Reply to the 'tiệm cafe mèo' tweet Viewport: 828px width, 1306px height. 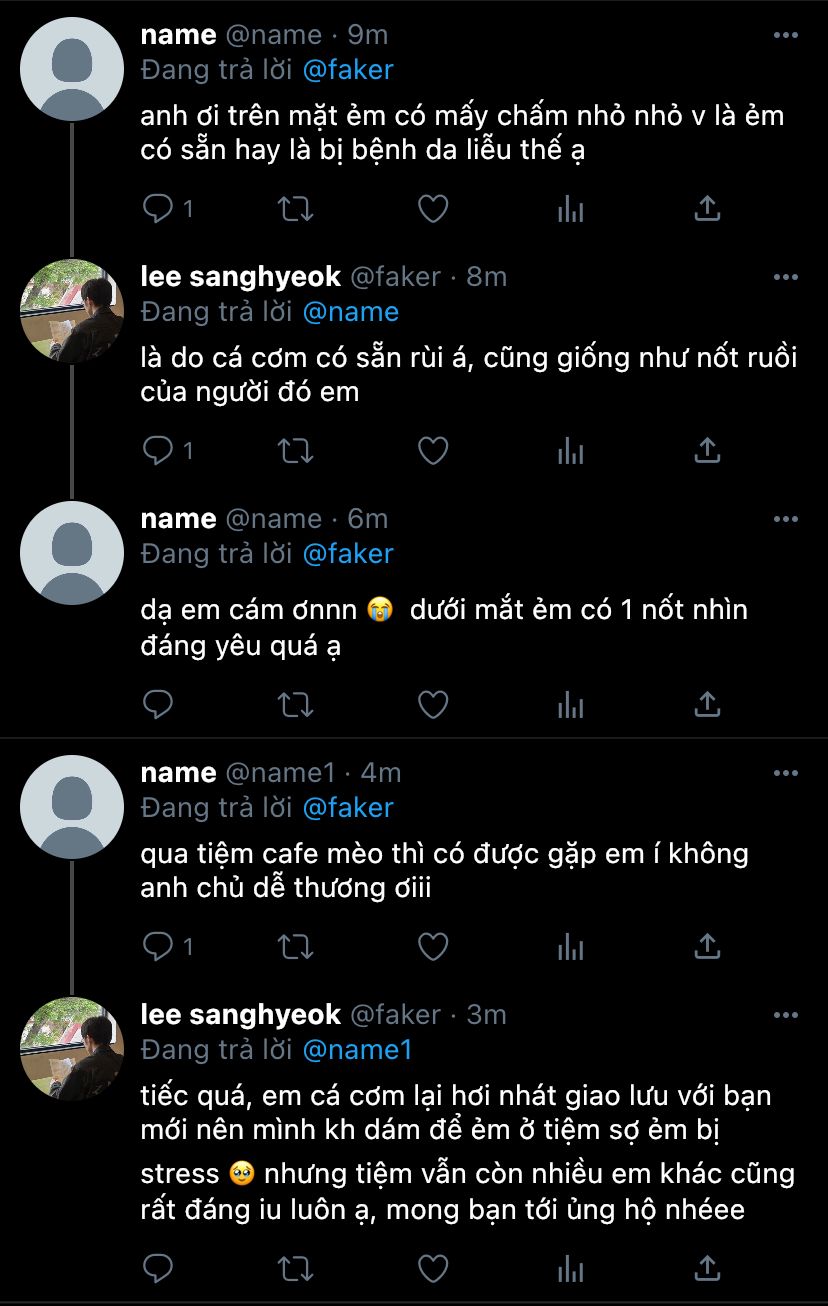[x=159, y=945]
